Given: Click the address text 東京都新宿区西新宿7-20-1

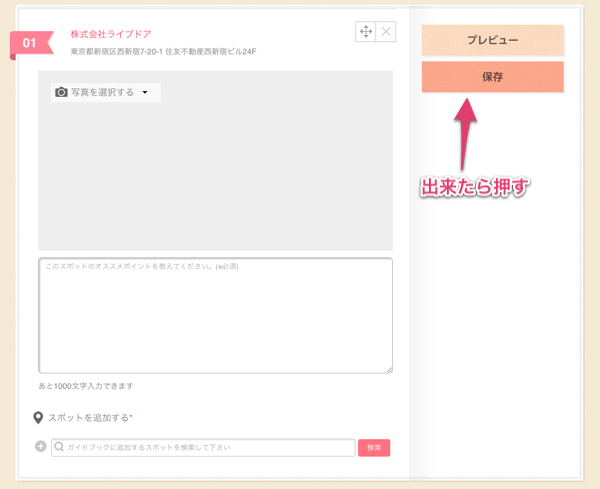Looking at the screenshot, I should tap(116, 52).
